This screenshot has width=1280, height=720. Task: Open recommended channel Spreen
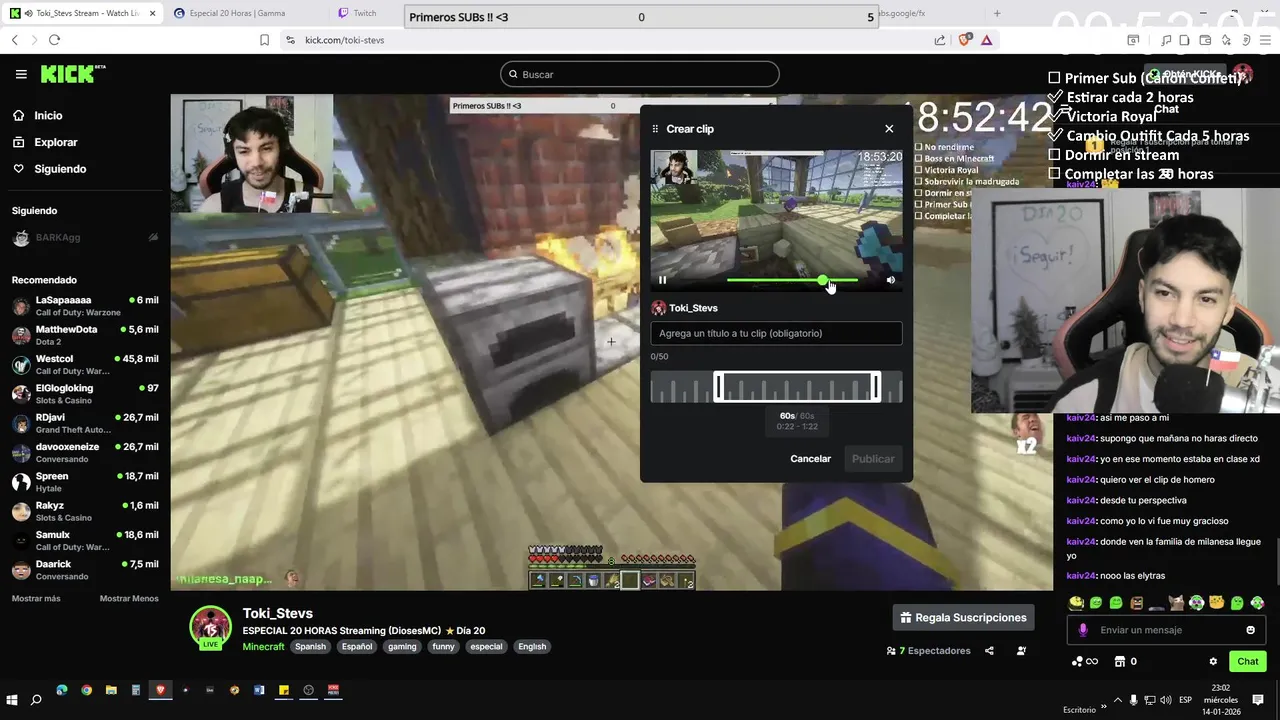85,482
